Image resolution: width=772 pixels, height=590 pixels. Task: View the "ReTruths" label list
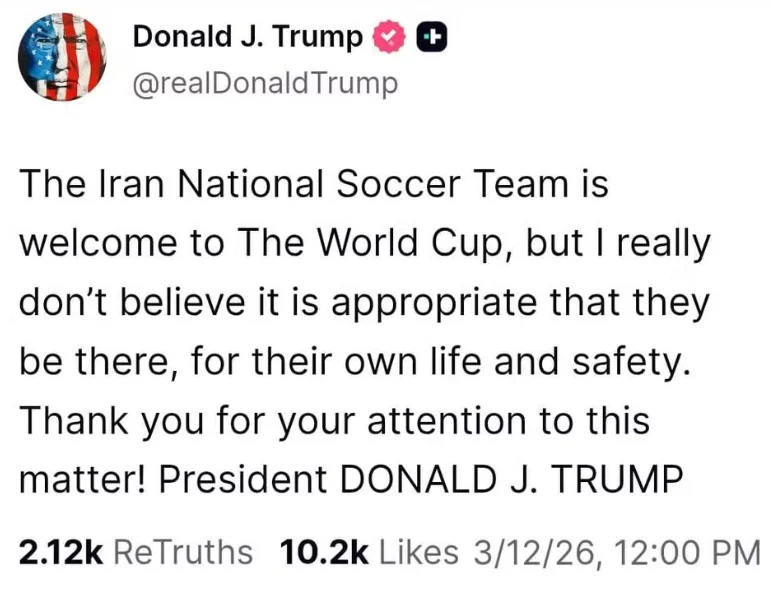183,551
